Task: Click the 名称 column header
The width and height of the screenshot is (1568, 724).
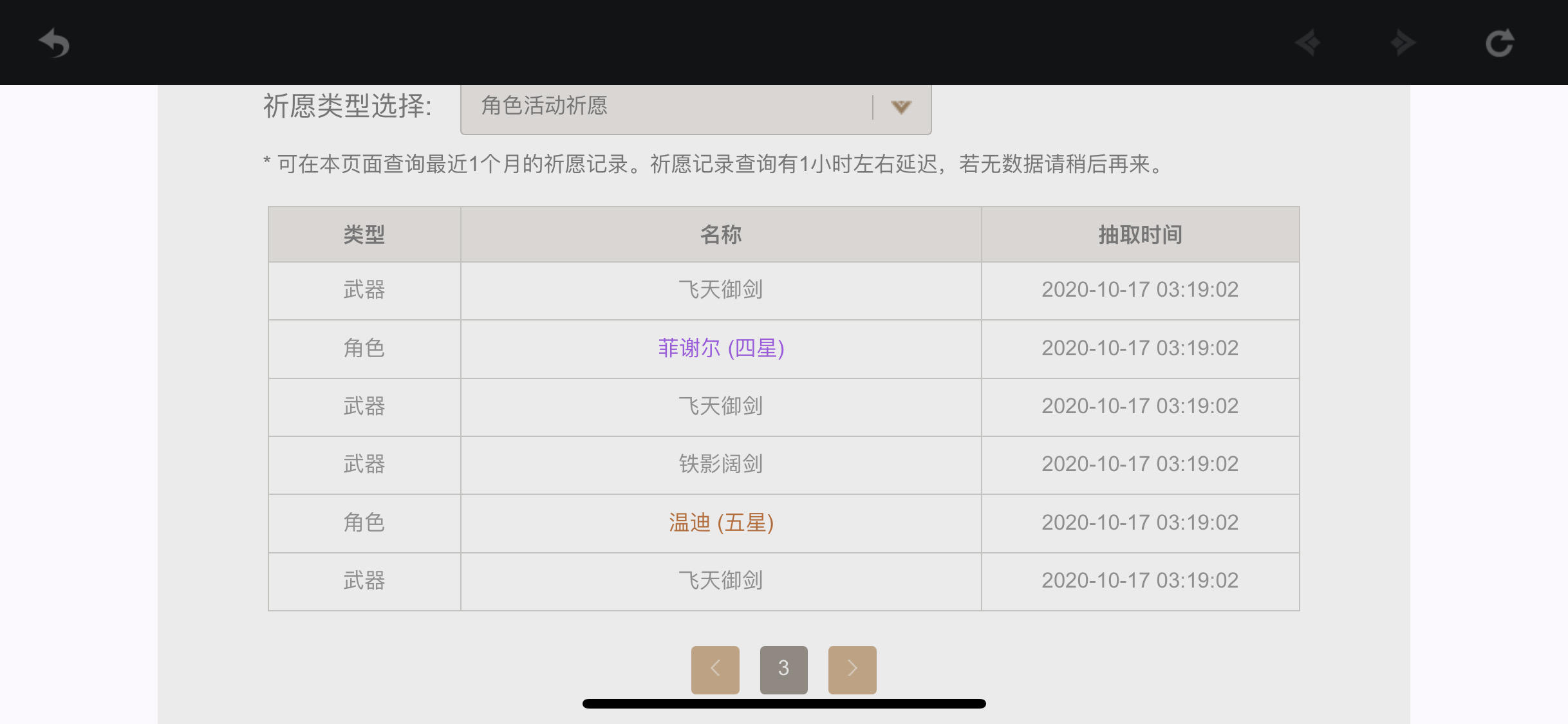Action: point(721,235)
